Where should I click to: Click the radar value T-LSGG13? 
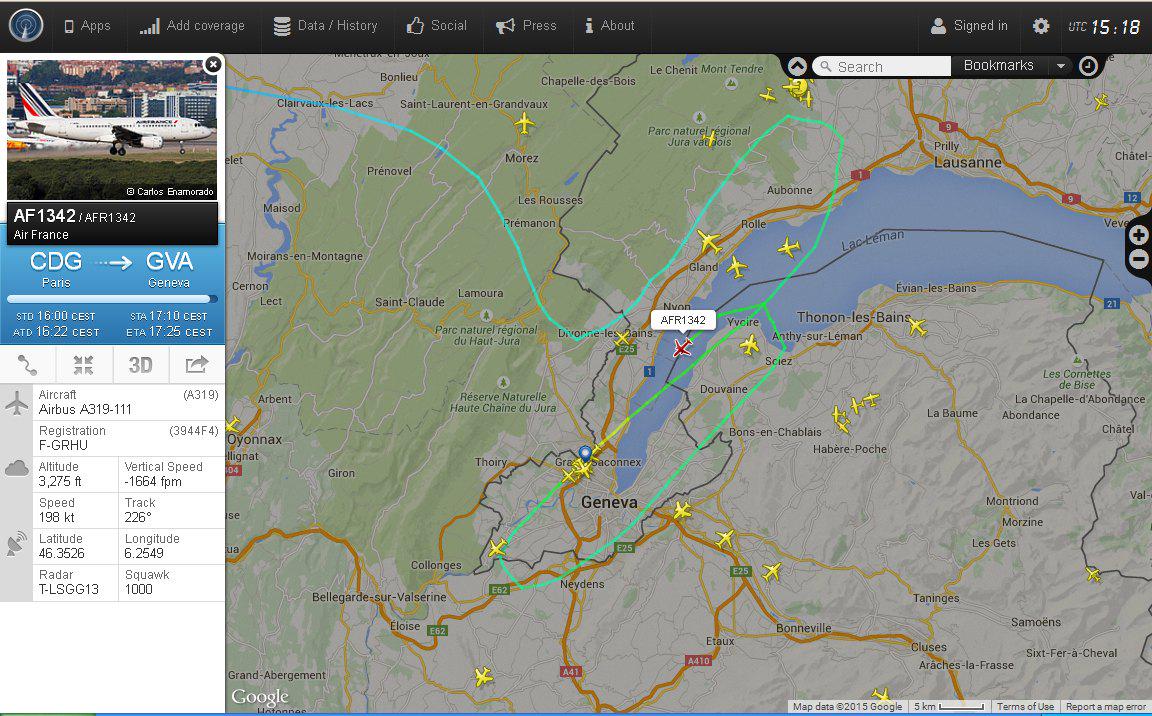pos(68,590)
